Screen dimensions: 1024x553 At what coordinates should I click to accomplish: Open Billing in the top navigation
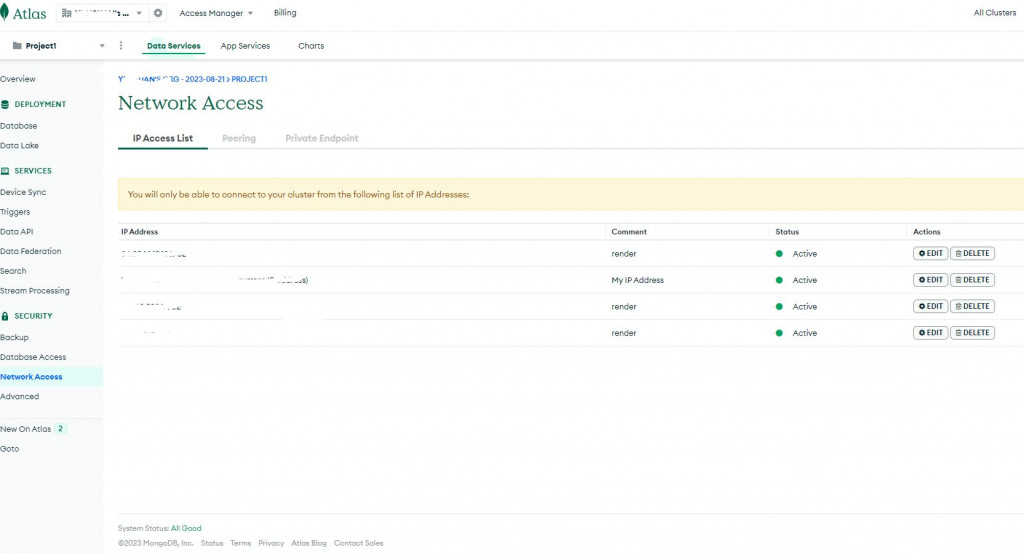click(x=285, y=13)
